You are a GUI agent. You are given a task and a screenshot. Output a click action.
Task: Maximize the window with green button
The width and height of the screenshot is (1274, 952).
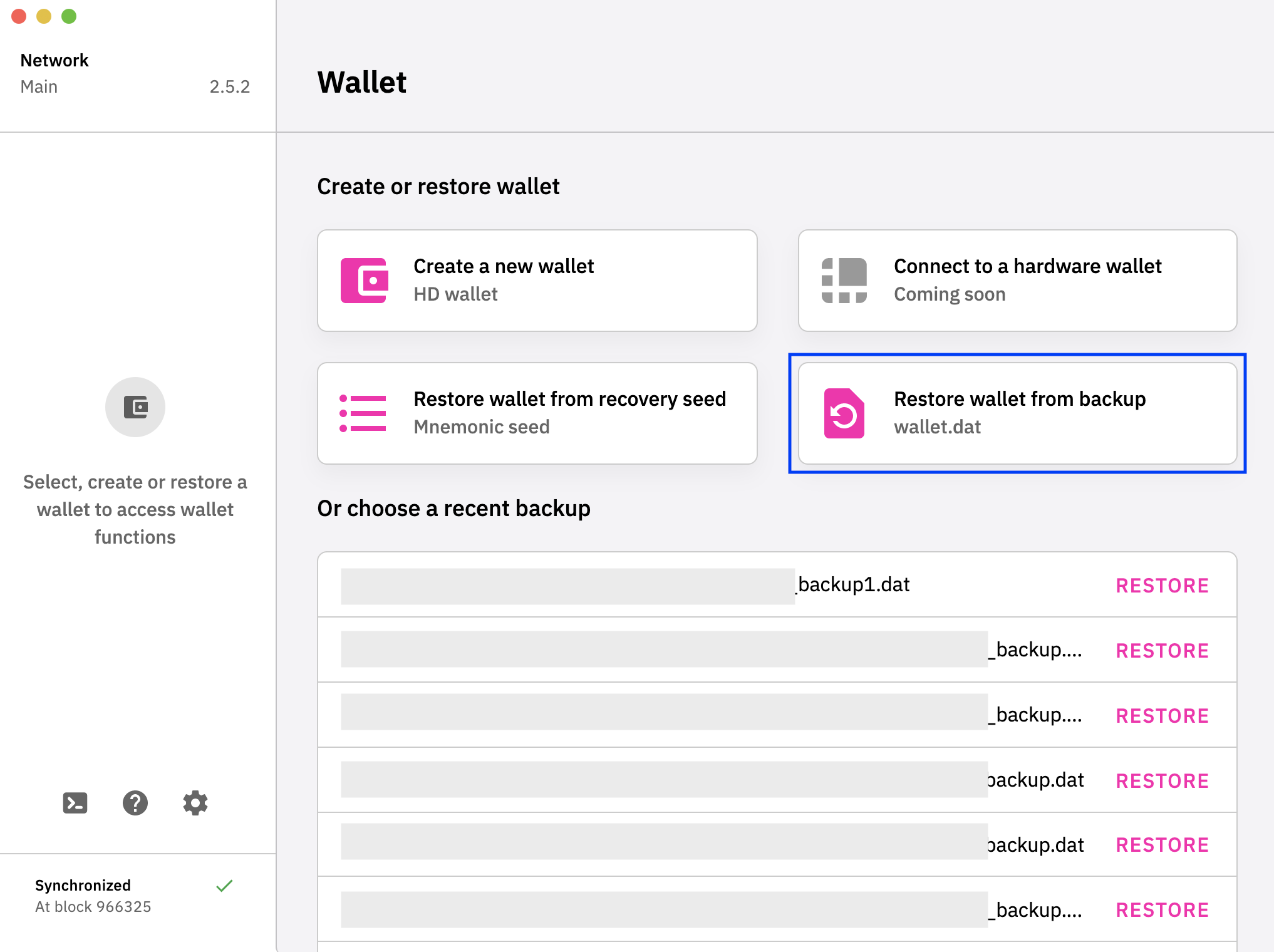pyautogui.click(x=69, y=16)
